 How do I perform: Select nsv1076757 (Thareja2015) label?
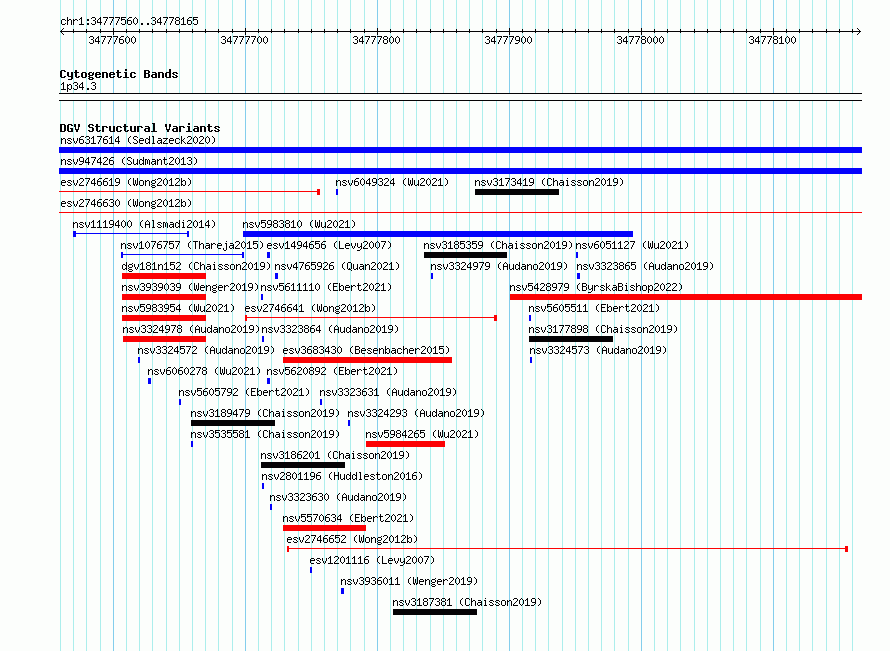tap(192, 245)
